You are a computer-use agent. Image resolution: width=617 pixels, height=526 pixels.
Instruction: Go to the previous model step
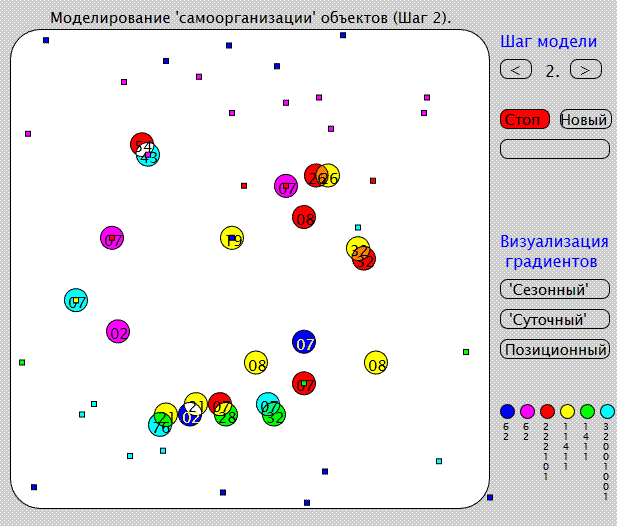(x=515, y=69)
